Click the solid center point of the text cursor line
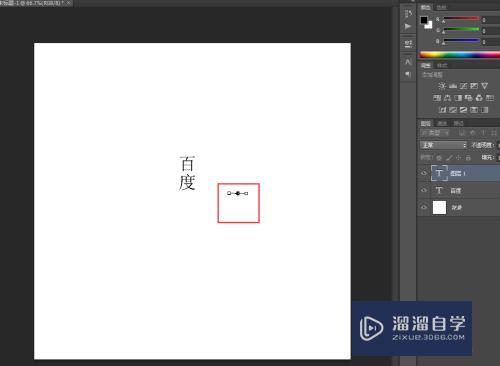 tap(238, 193)
